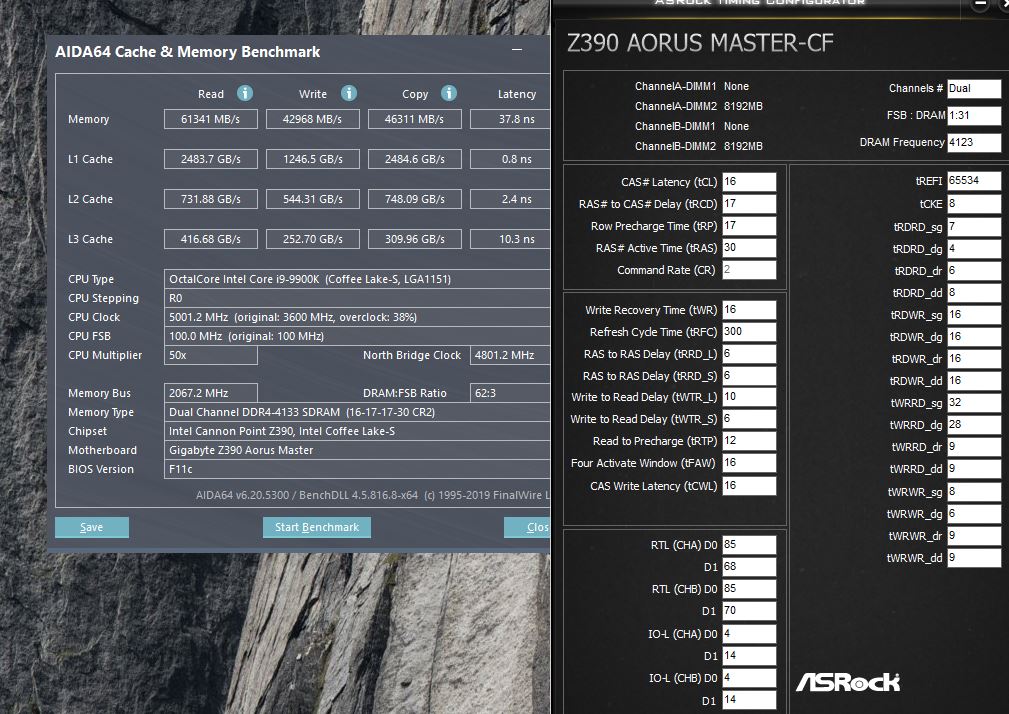Image resolution: width=1009 pixels, height=714 pixels.
Task: Click the IO-L (CHB) D1 field
Action: [749, 700]
